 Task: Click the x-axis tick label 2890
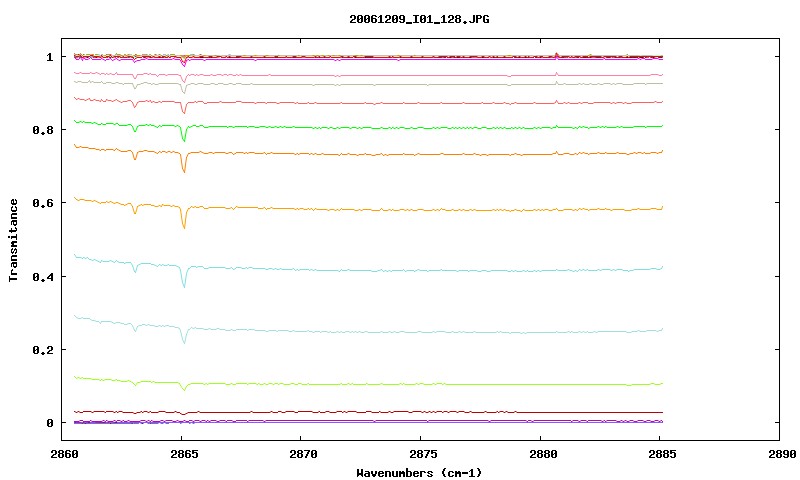[x=782, y=454]
